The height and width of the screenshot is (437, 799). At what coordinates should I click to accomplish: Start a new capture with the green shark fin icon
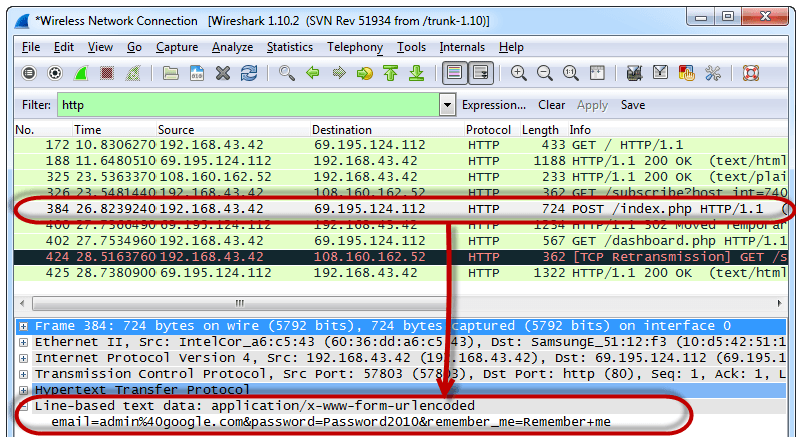tap(81, 73)
